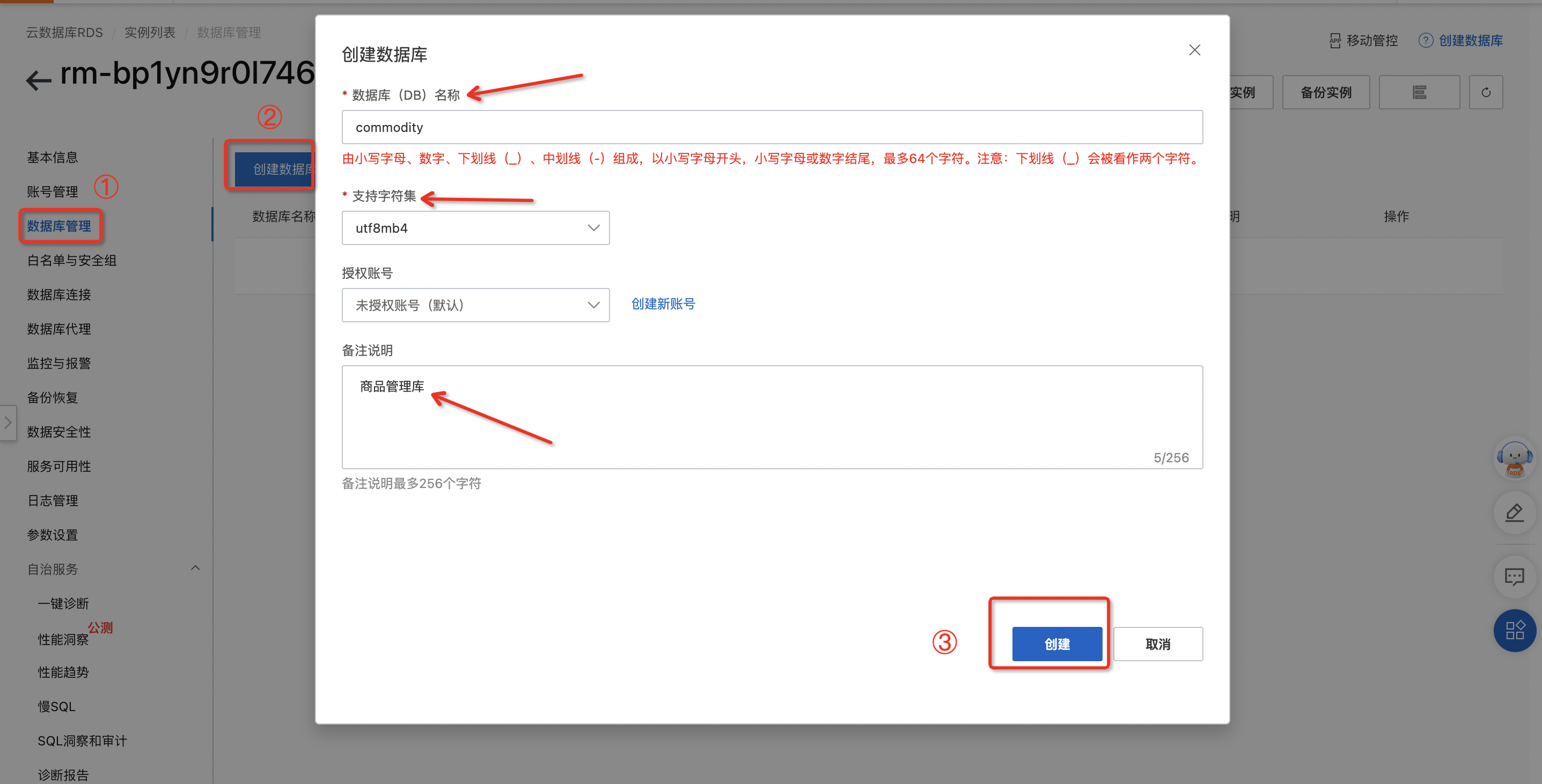Screen dimensions: 1542x784
Task: Open the authorized account dropdown
Action: click(x=475, y=305)
